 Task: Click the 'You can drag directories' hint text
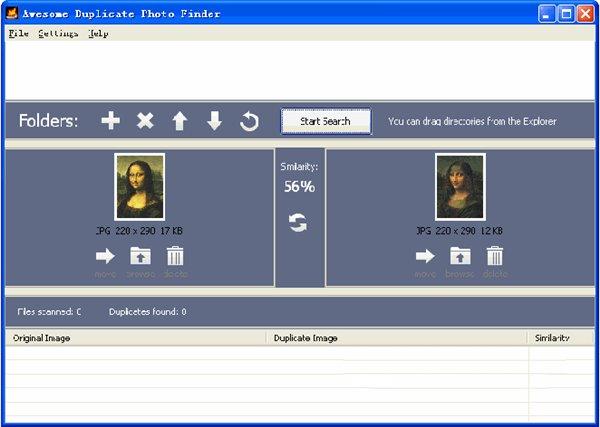[472, 122]
